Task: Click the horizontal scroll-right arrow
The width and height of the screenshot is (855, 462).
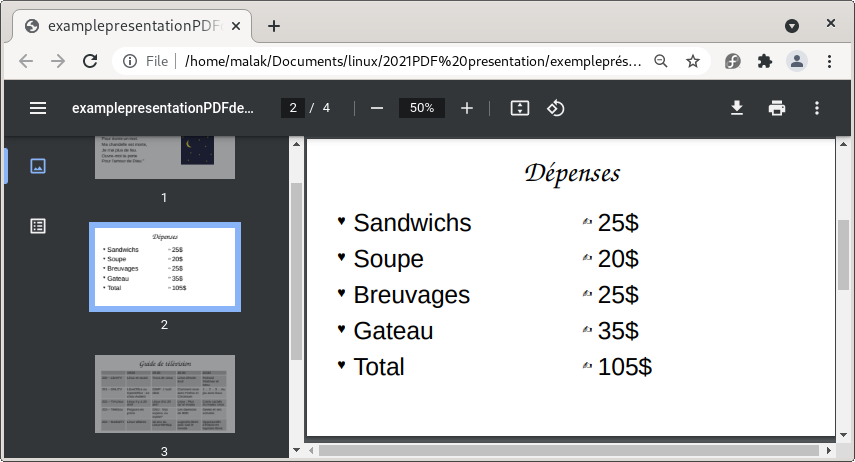Action: (x=829, y=451)
